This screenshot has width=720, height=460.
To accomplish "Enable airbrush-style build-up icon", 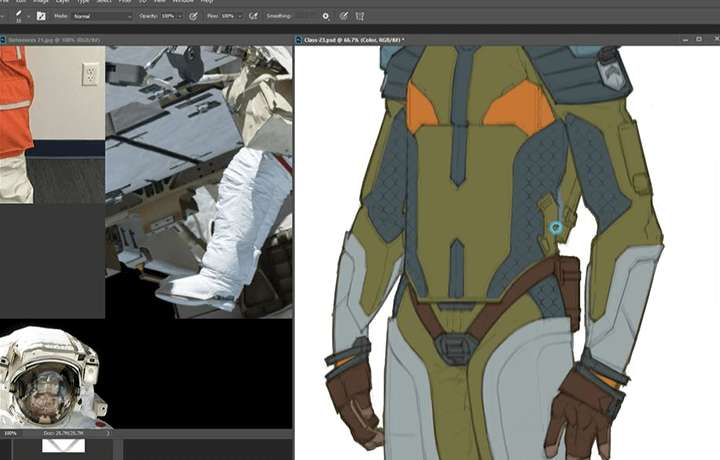I will click(x=253, y=16).
